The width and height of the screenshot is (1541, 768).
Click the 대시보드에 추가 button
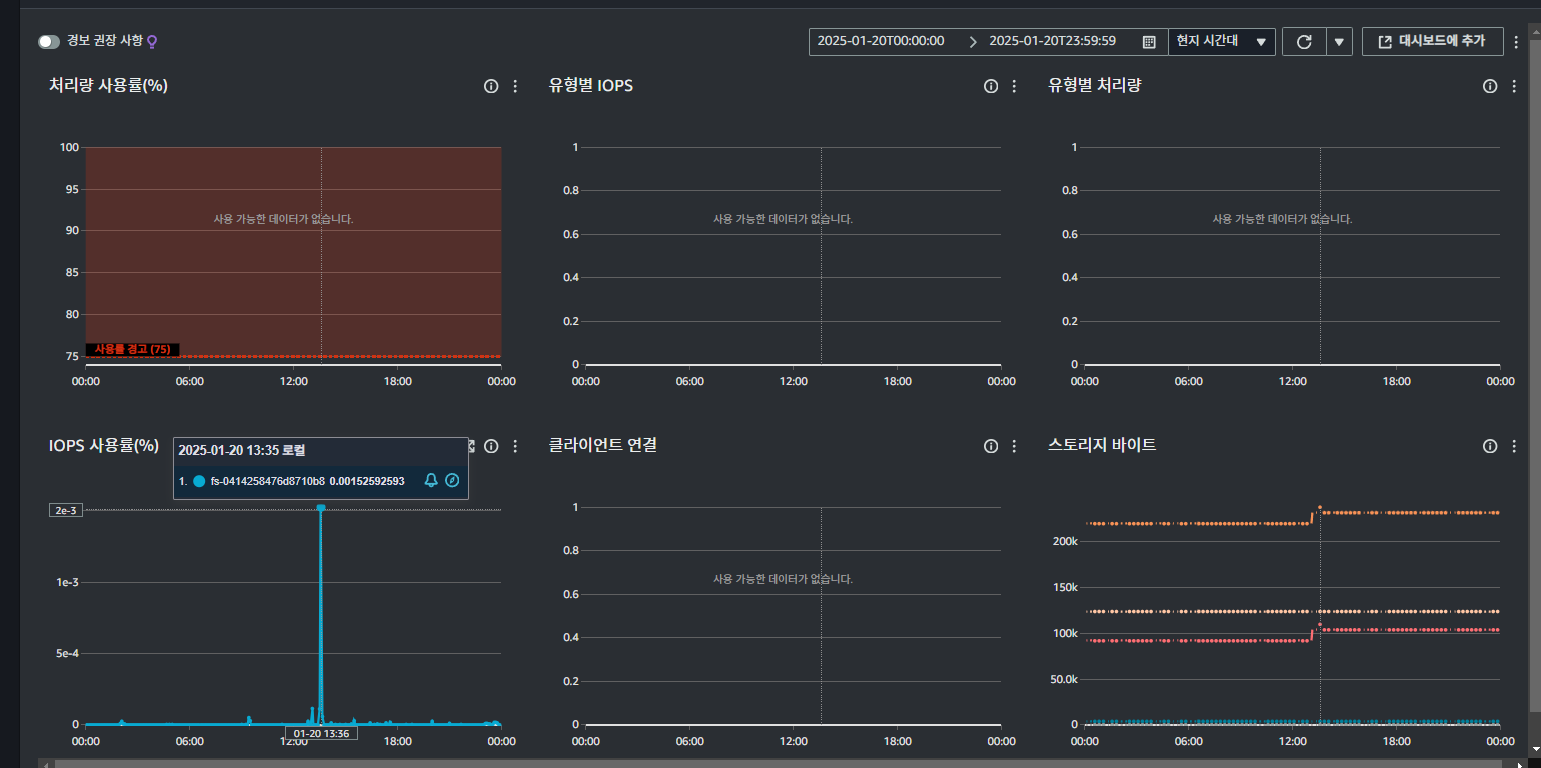pyautogui.click(x=1432, y=42)
